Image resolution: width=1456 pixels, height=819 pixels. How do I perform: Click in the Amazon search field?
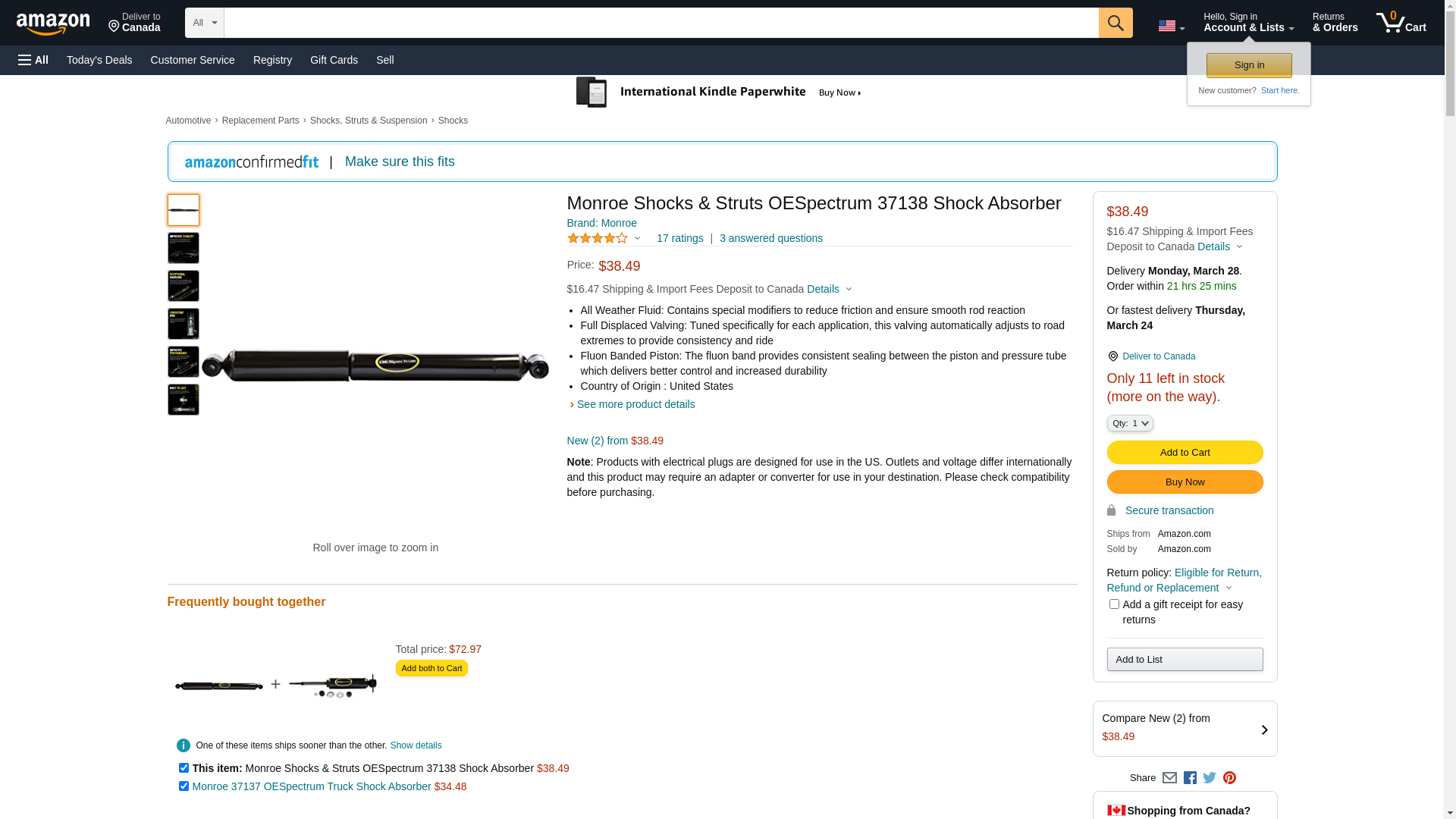click(x=661, y=23)
